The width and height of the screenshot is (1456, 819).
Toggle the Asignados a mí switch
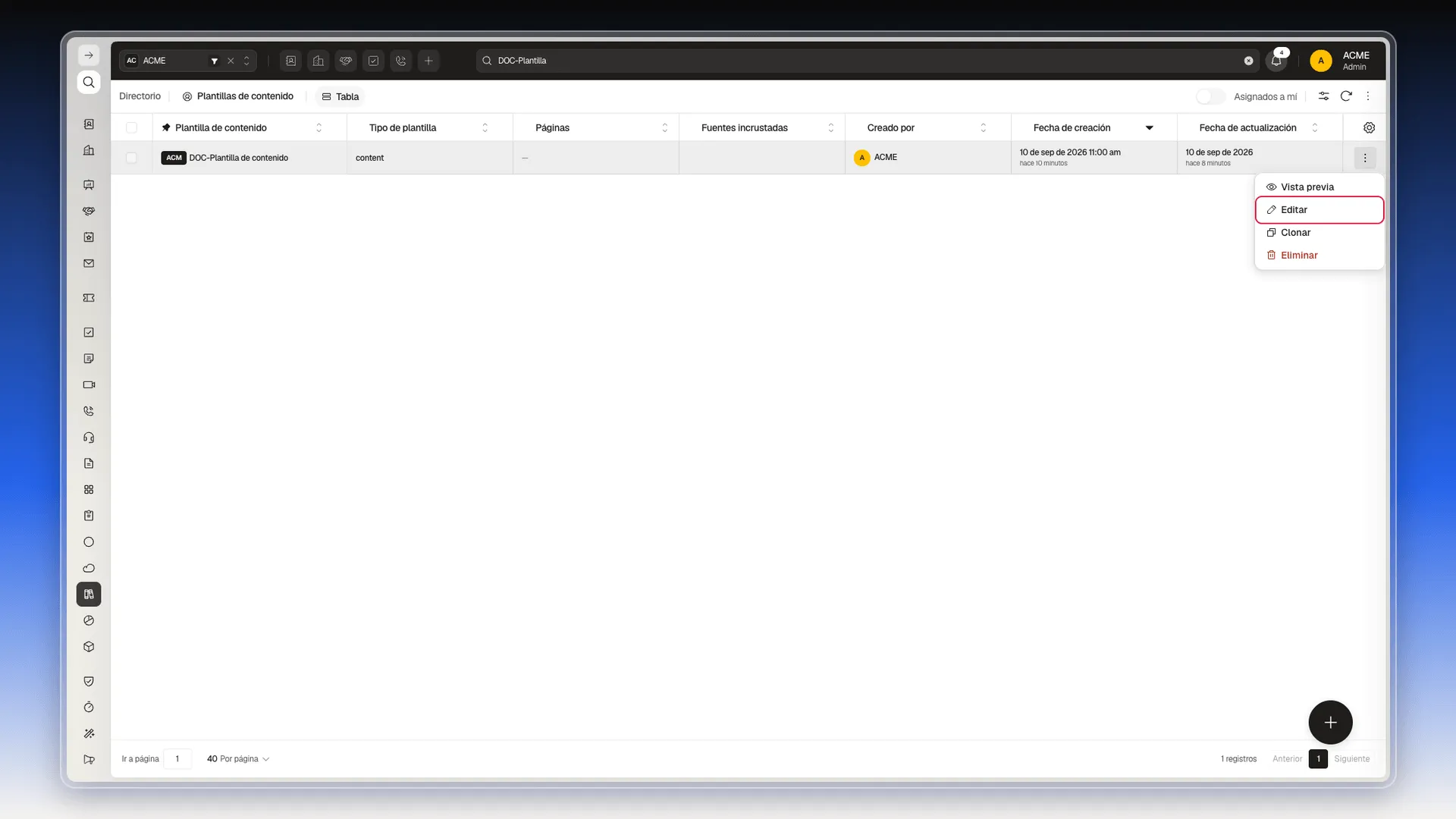[1210, 96]
